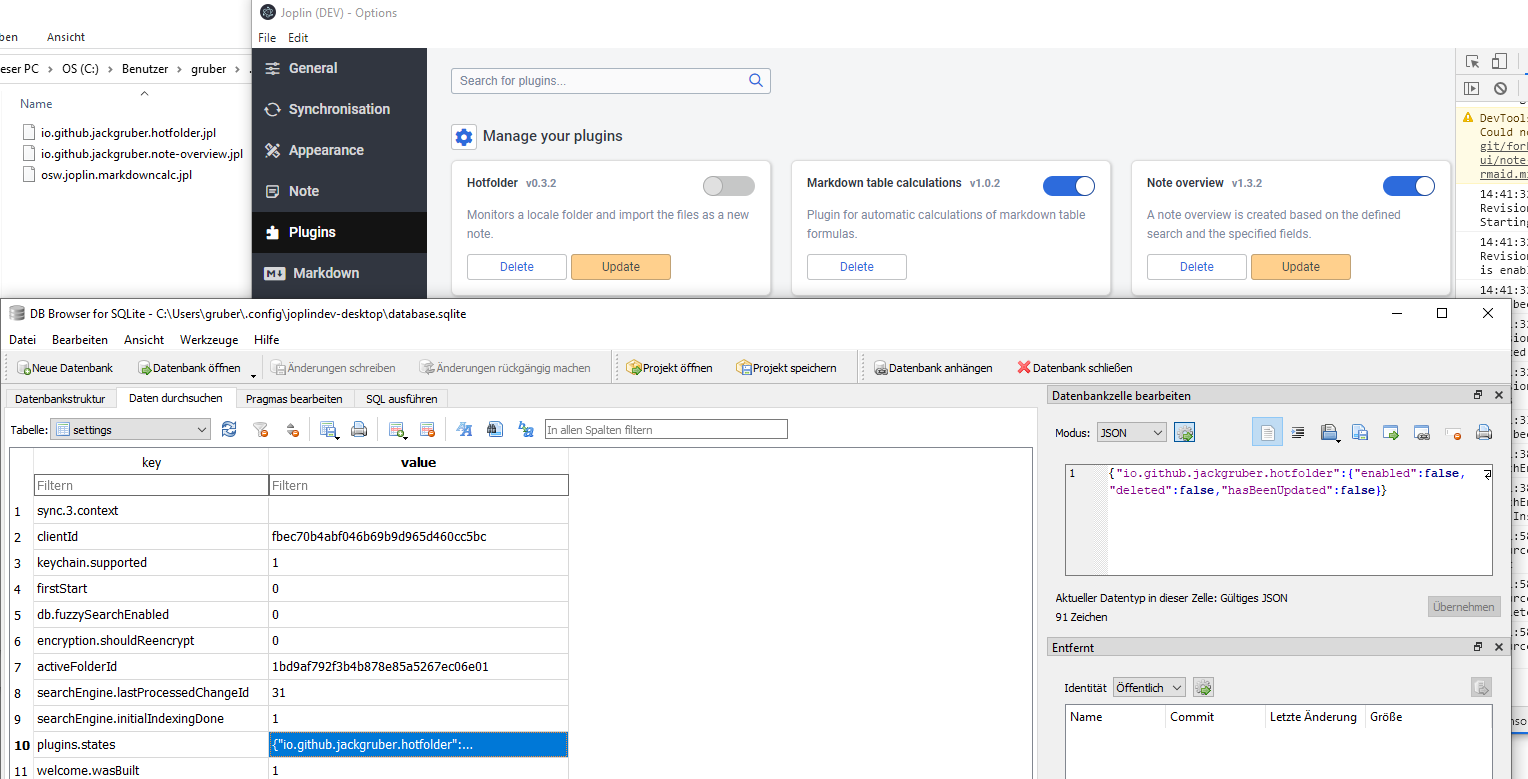Switch to the SQL ausführen tab
The image size is (1528, 779).
point(401,398)
